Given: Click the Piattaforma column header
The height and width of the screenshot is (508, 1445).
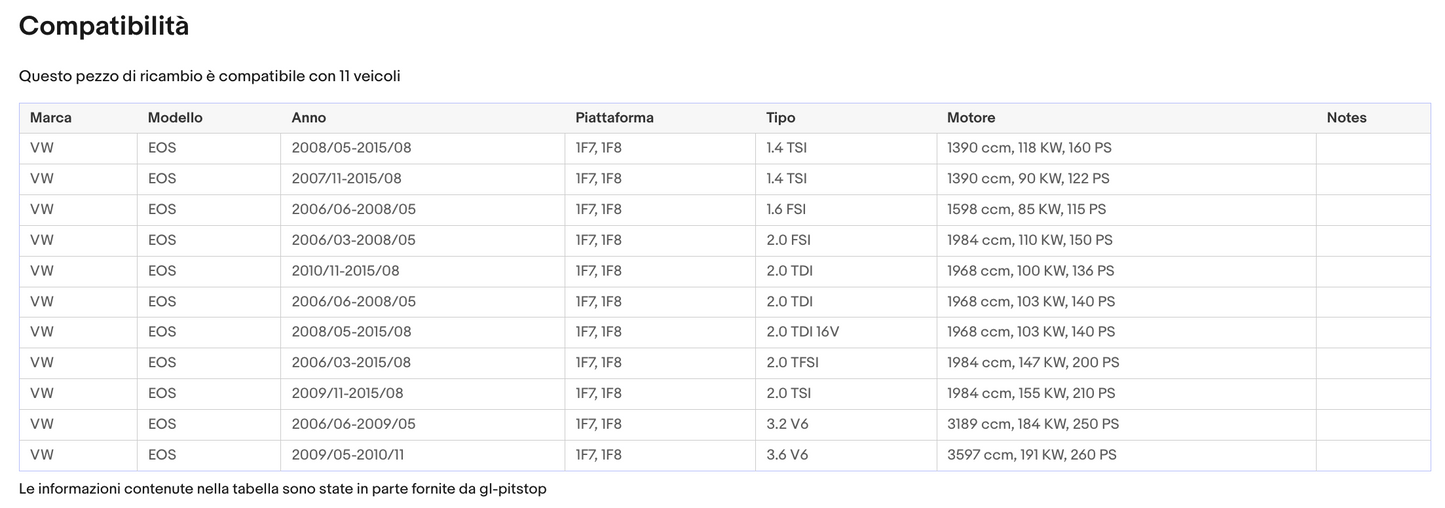Looking at the screenshot, I should click(614, 118).
